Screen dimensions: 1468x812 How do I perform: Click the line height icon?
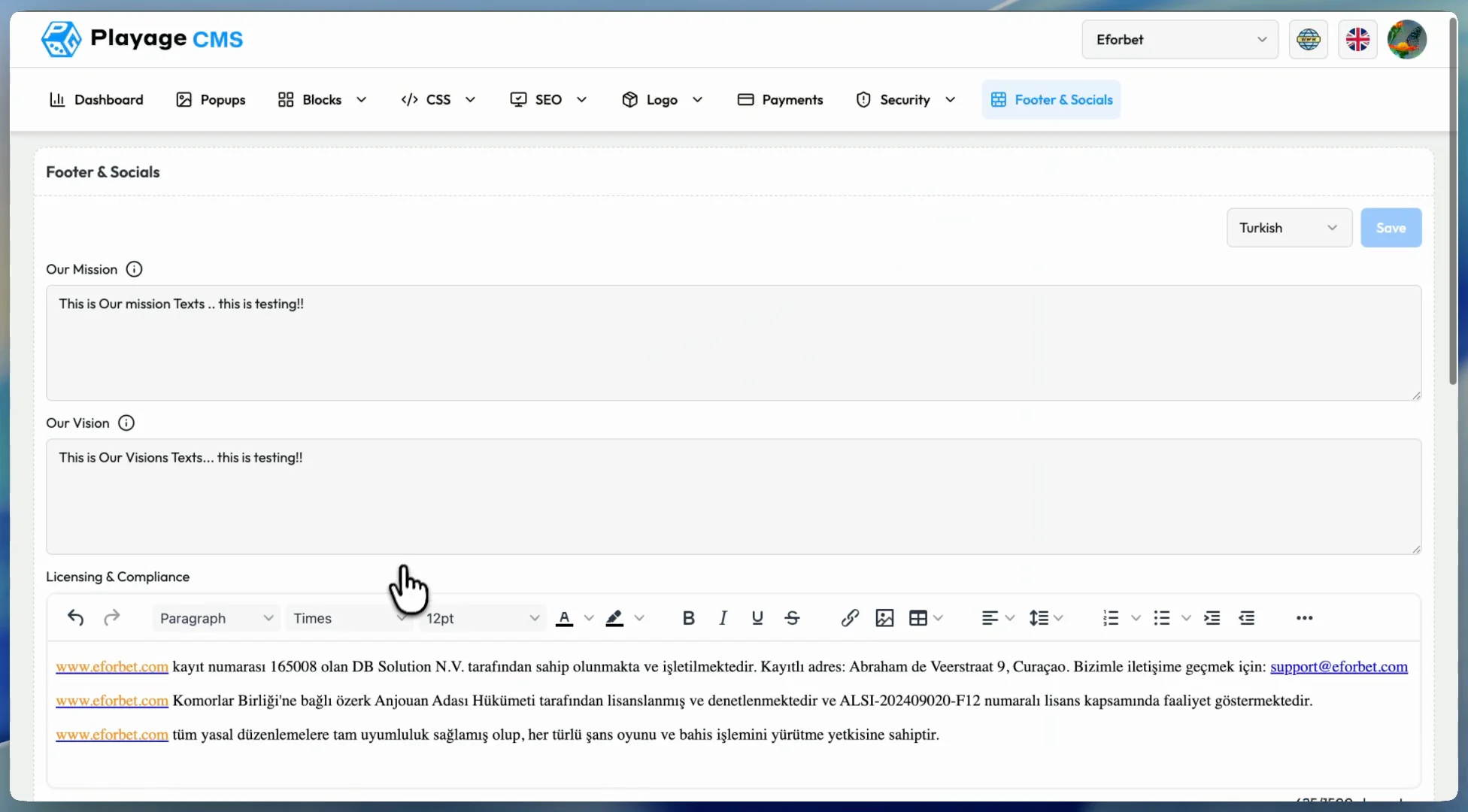point(1039,618)
